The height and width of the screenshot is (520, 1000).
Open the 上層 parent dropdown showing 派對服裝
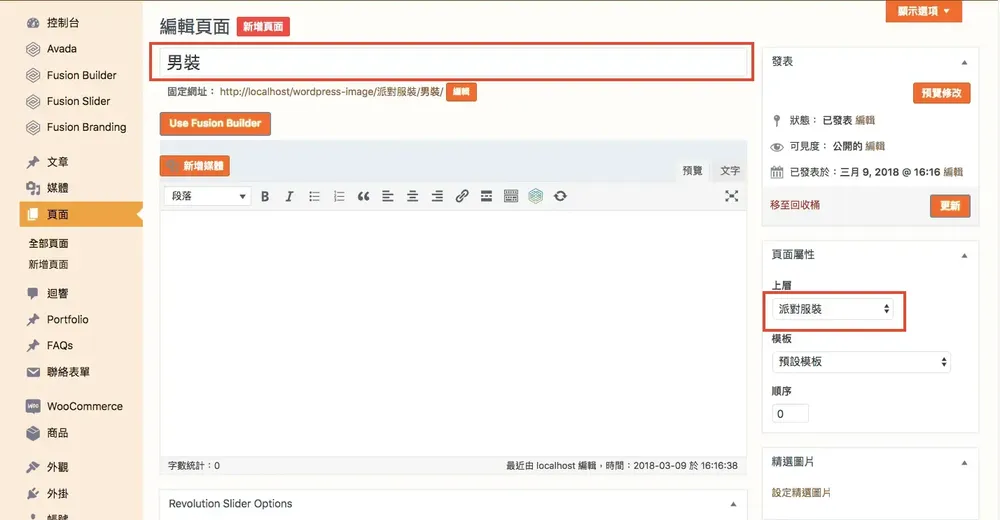click(x=832, y=309)
